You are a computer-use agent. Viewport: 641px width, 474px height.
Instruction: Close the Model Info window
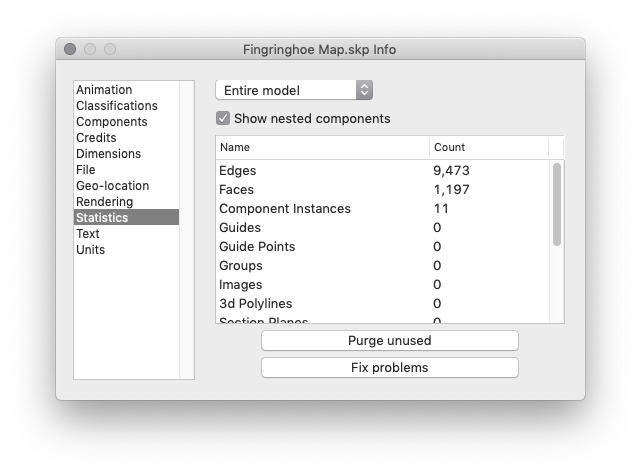(70, 49)
